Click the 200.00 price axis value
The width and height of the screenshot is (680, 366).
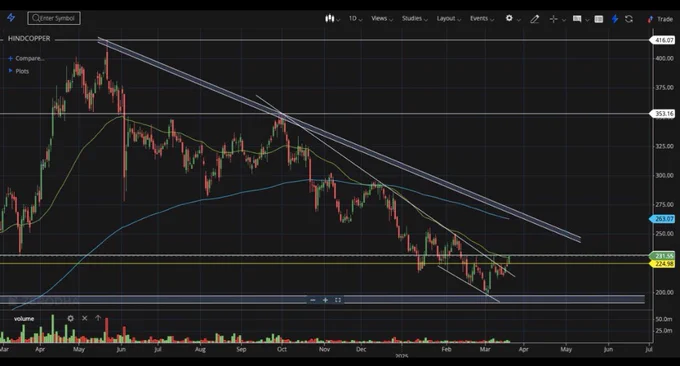point(664,292)
